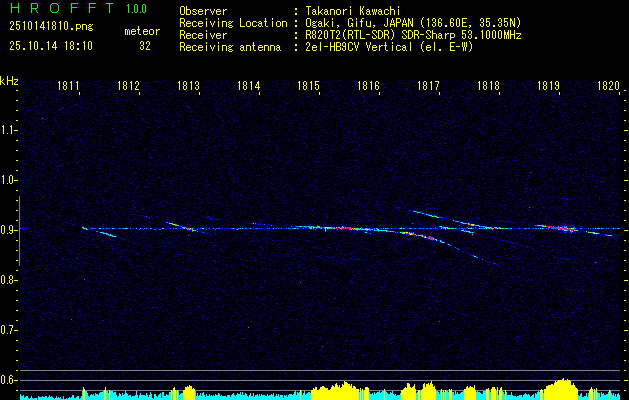Click the yellow signal peak under 1819
The image size is (629, 400).
coord(562,387)
